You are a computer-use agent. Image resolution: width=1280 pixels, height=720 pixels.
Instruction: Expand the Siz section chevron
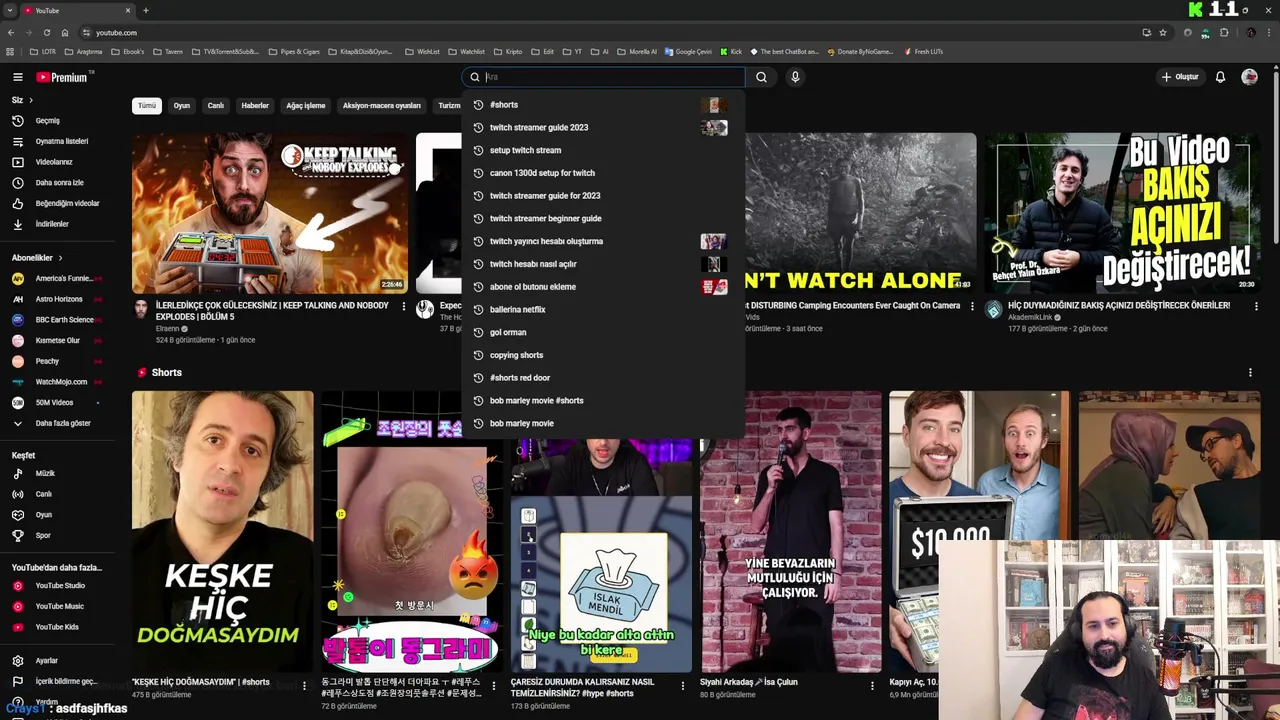tap(31, 100)
